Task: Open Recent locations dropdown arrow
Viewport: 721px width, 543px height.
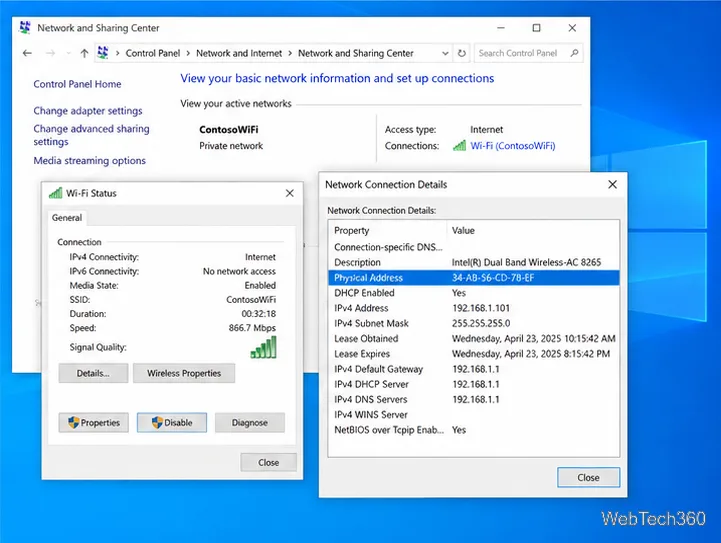Action: (x=69, y=53)
